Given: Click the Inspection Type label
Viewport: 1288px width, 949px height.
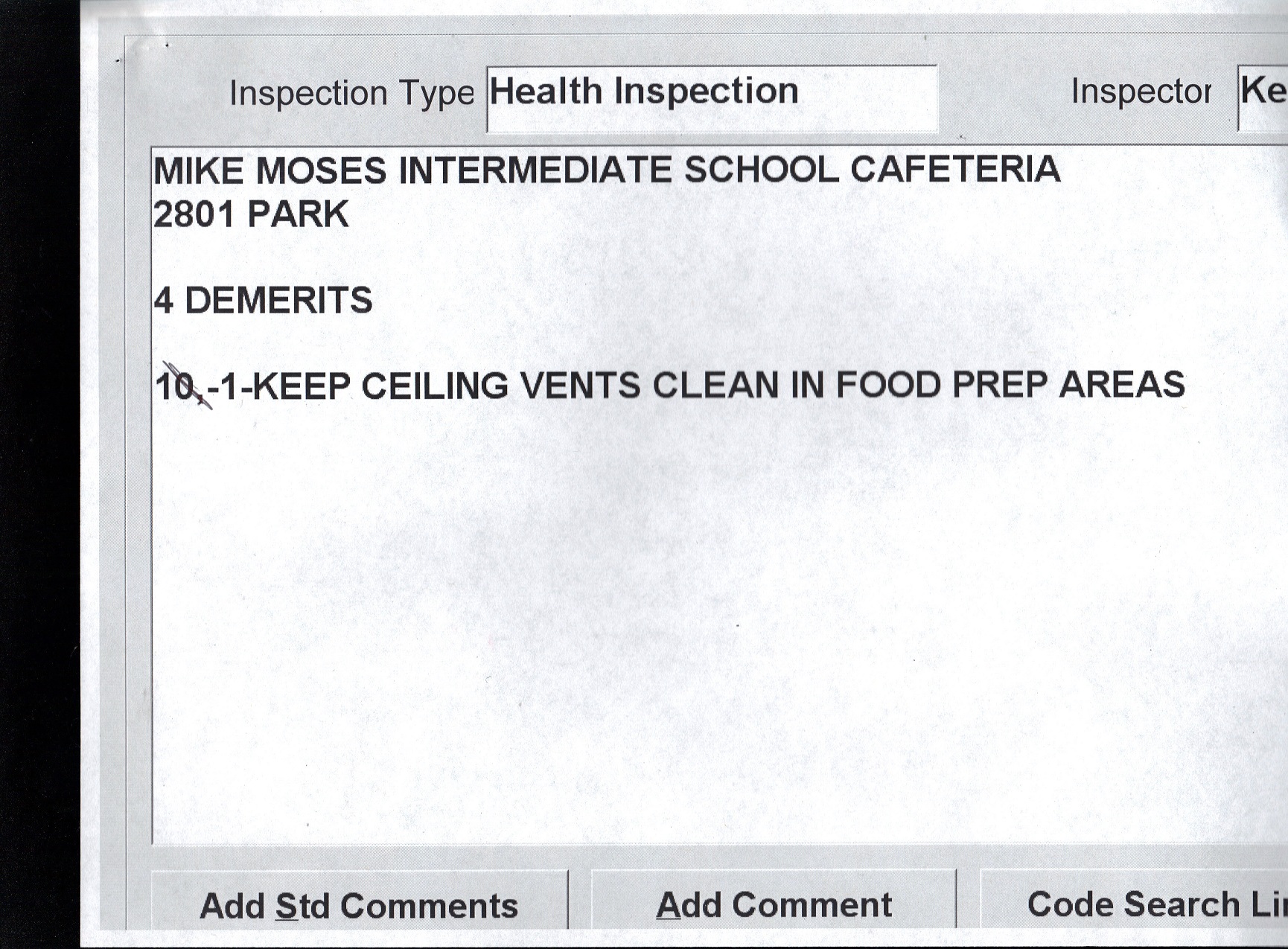Looking at the screenshot, I should click(351, 94).
